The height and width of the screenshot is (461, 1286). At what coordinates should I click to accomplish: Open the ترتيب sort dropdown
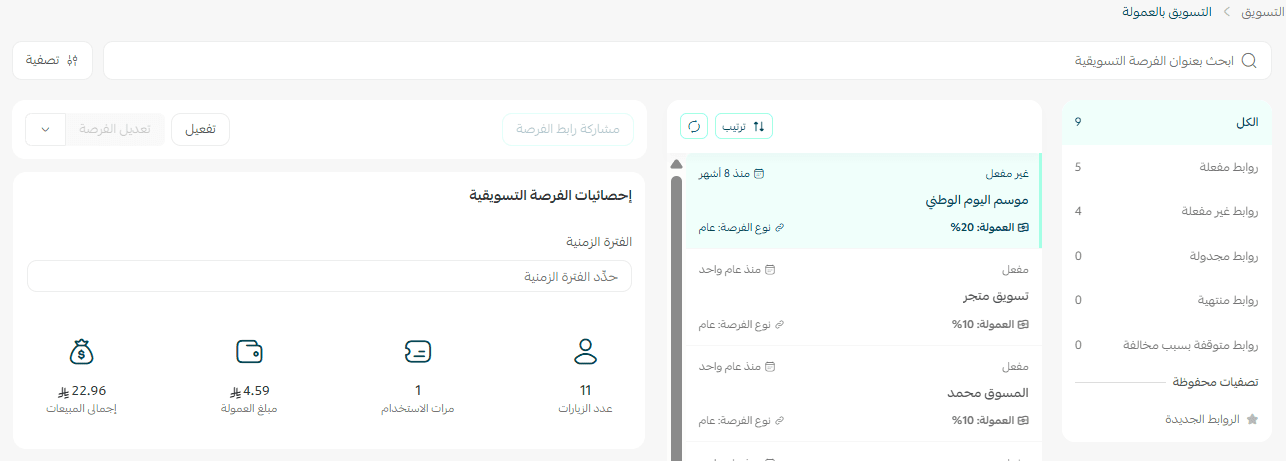[x=744, y=126]
